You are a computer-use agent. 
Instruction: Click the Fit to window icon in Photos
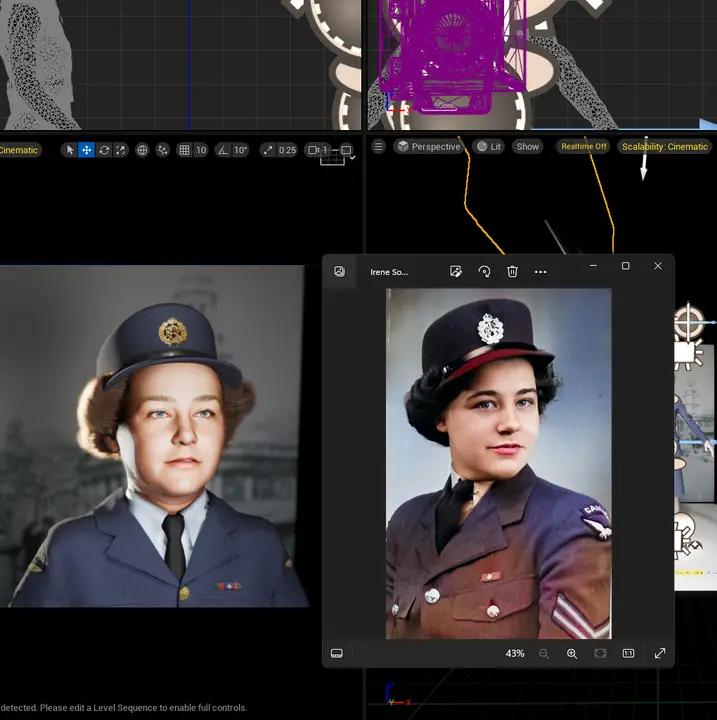tap(600, 653)
